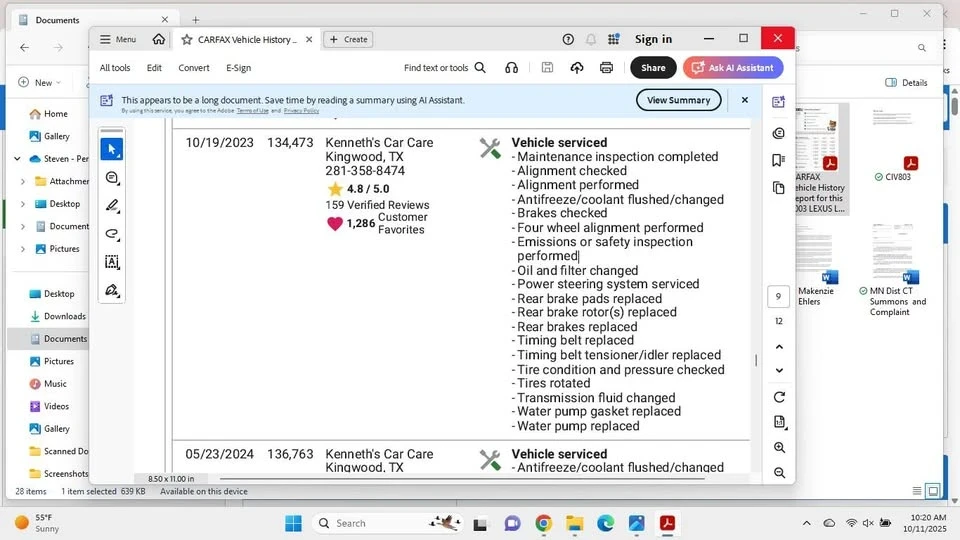The image size is (960, 540).
Task: Click Sign in
Action: [653, 39]
